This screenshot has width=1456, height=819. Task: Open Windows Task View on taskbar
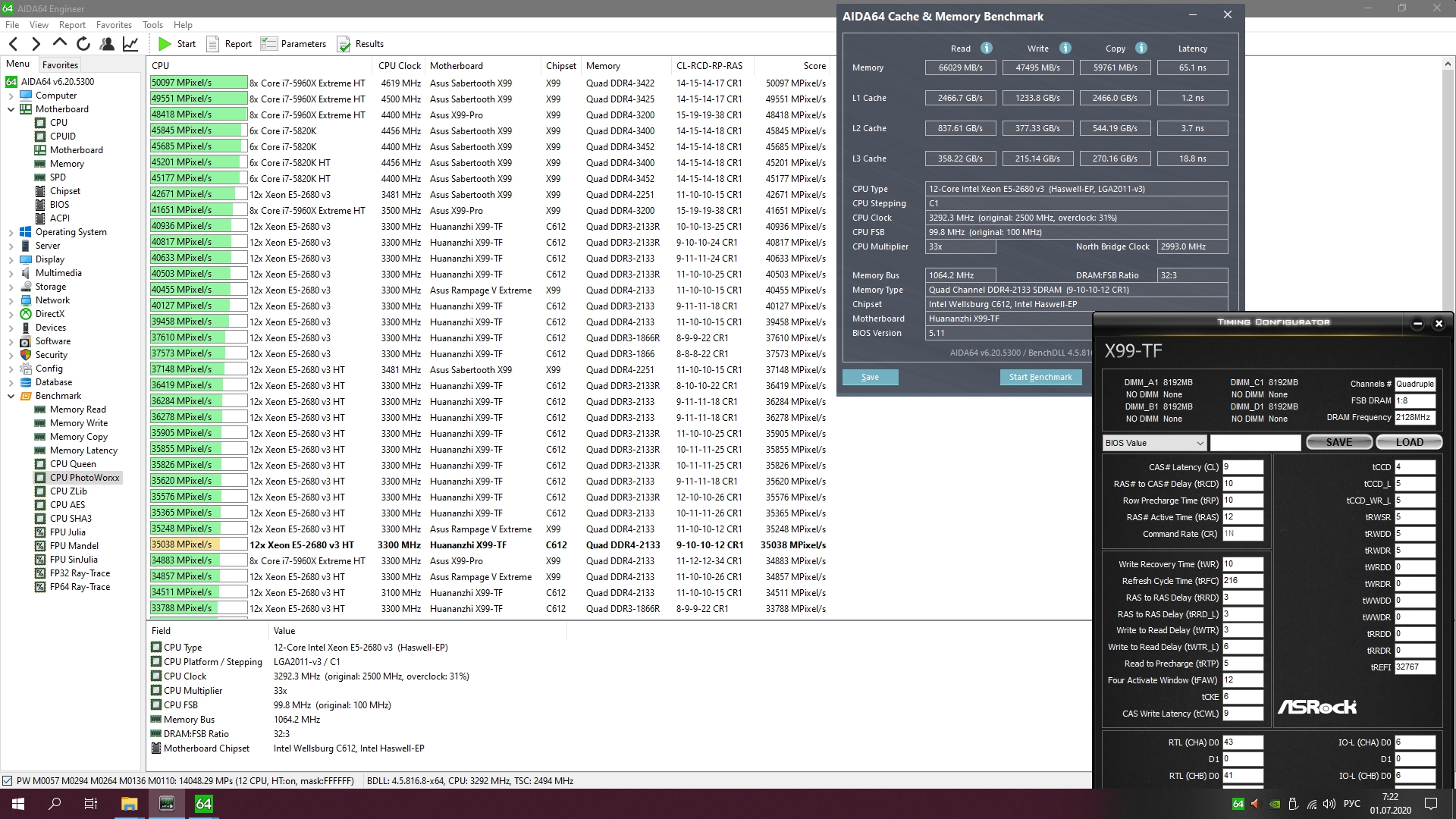[x=90, y=804]
